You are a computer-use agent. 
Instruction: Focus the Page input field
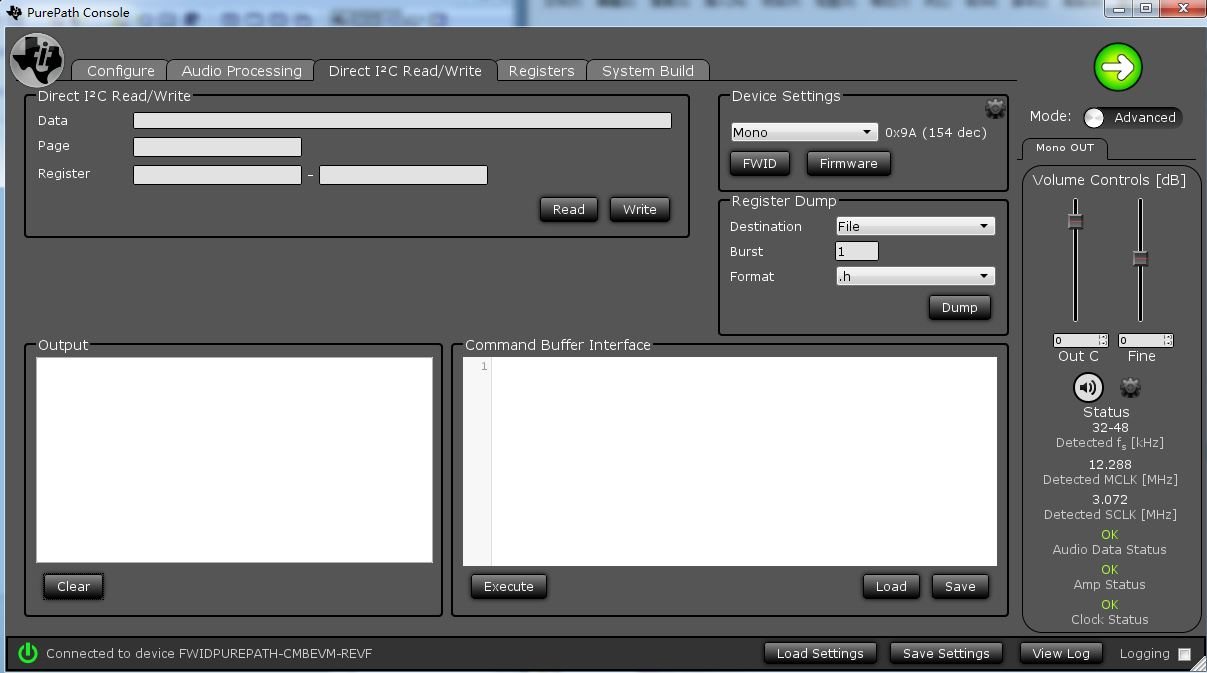(217, 147)
